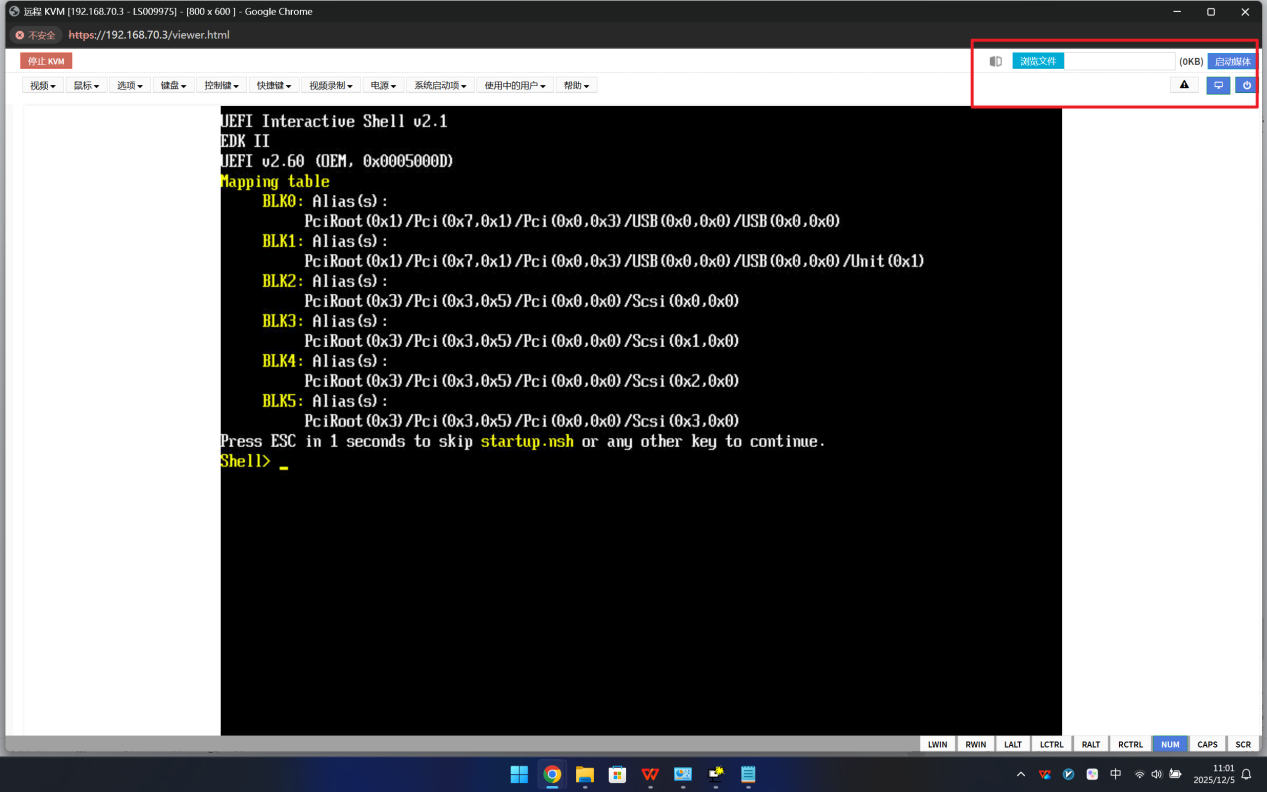
Task: Click the blue circular checkmark tray icon
Action: pos(1069,774)
